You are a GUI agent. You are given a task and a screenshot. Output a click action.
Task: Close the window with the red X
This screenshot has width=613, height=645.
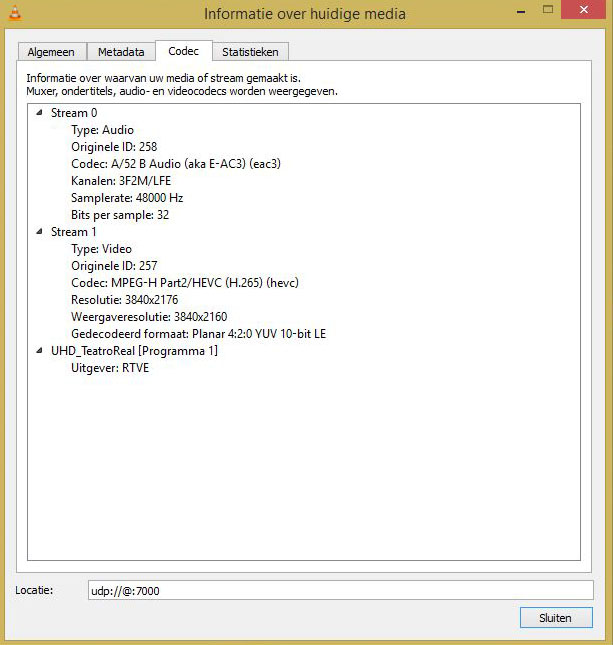(x=583, y=9)
